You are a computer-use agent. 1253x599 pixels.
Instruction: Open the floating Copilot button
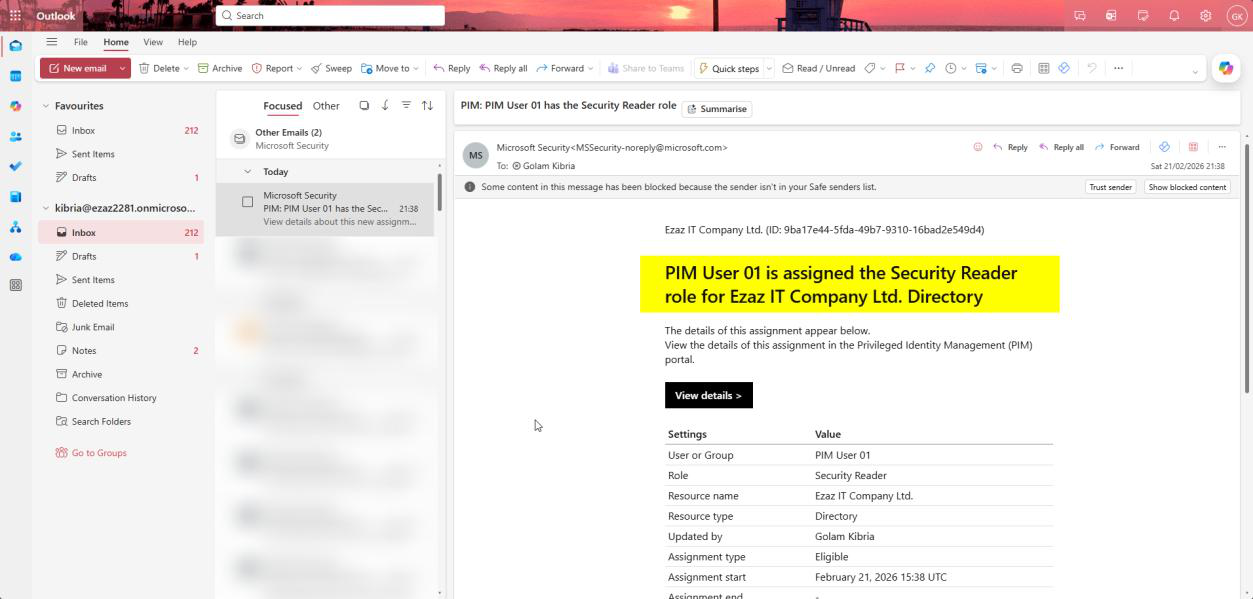(1225, 68)
